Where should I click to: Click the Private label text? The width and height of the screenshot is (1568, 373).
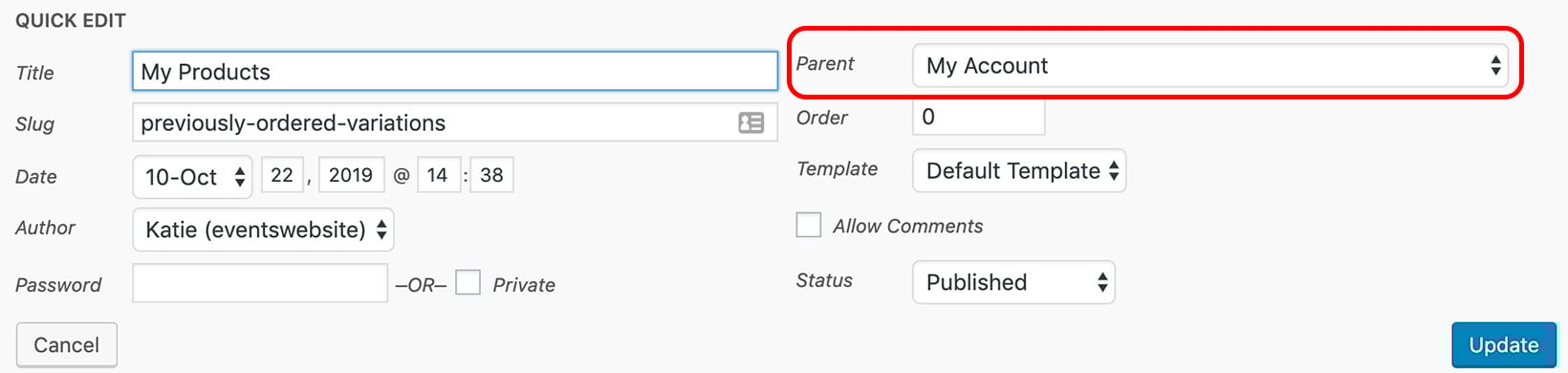tap(524, 285)
